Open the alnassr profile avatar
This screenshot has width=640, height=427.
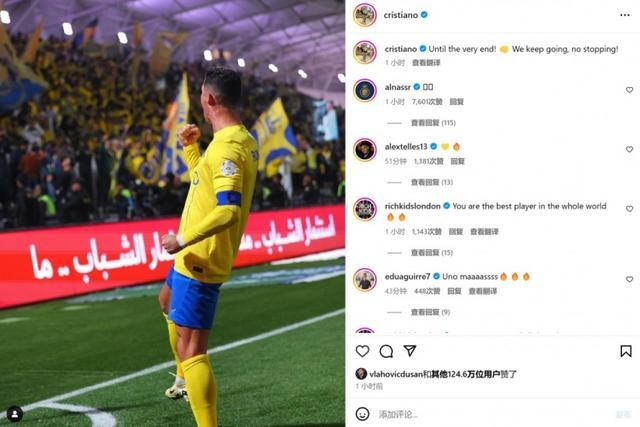click(x=365, y=90)
